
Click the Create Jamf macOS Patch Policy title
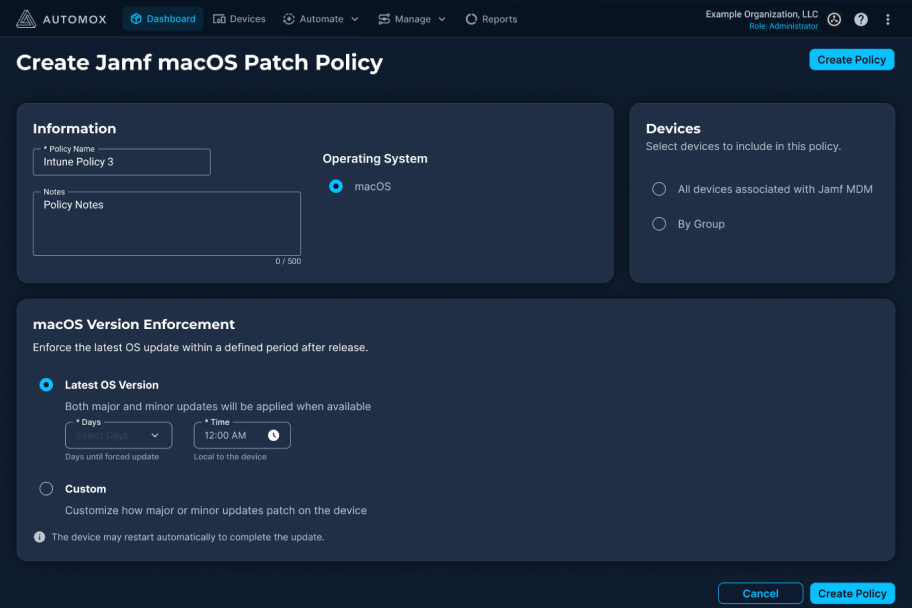(200, 62)
